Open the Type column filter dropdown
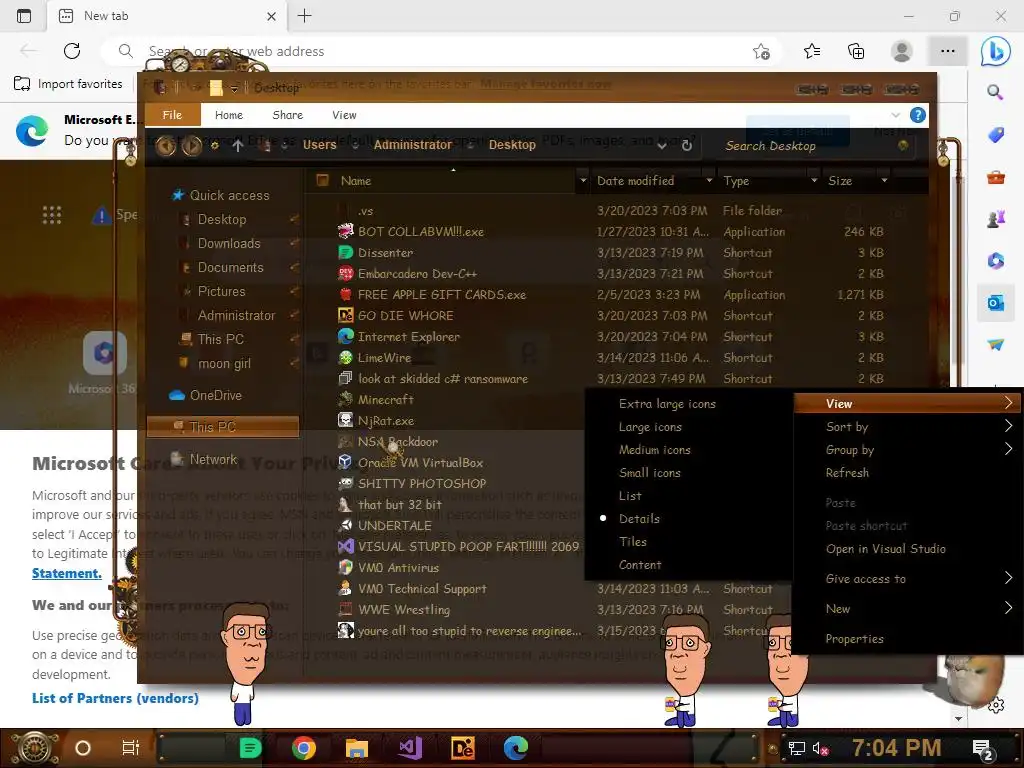 tap(814, 180)
